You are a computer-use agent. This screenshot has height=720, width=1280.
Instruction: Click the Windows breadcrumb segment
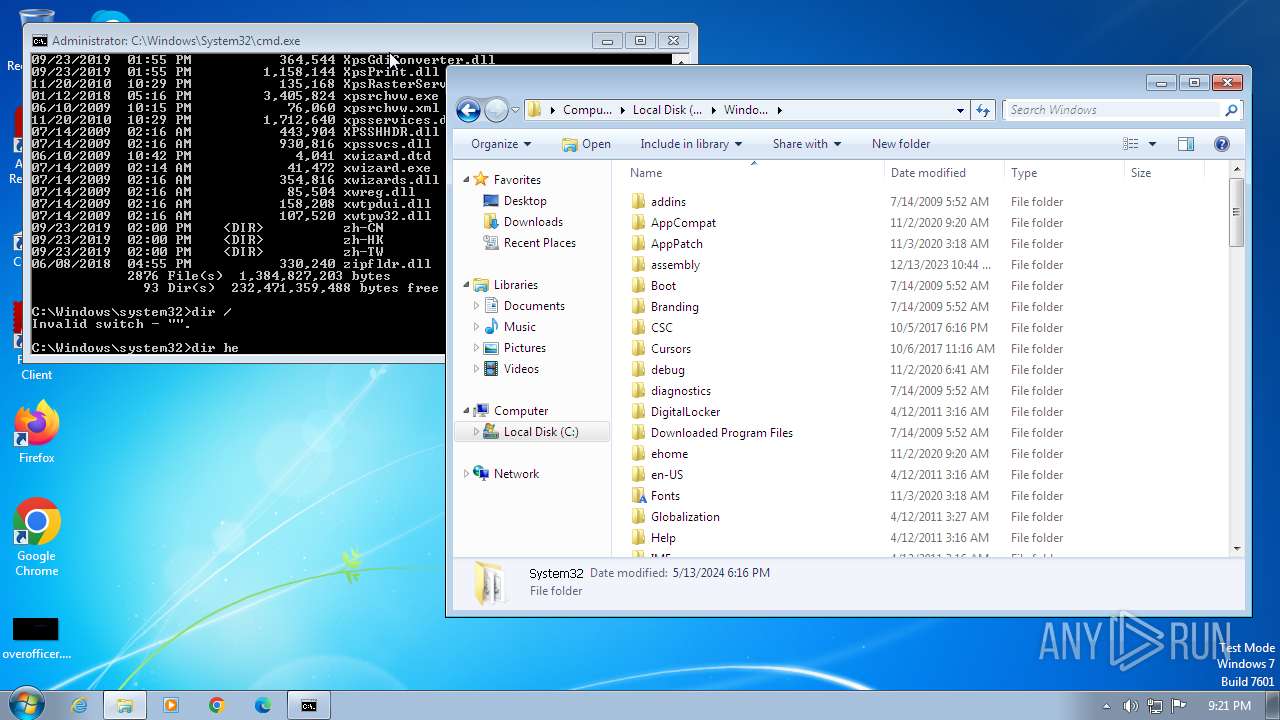click(746, 110)
